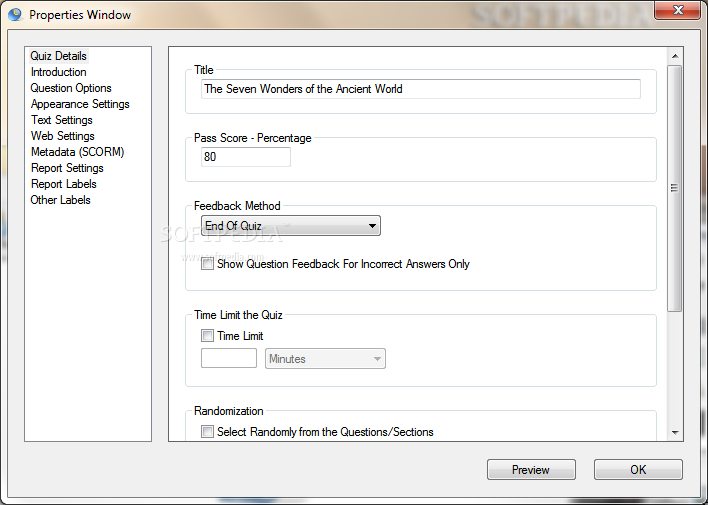Open the Minutes unit dropdown
This screenshot has height=505, width=708.
(325, 359)
